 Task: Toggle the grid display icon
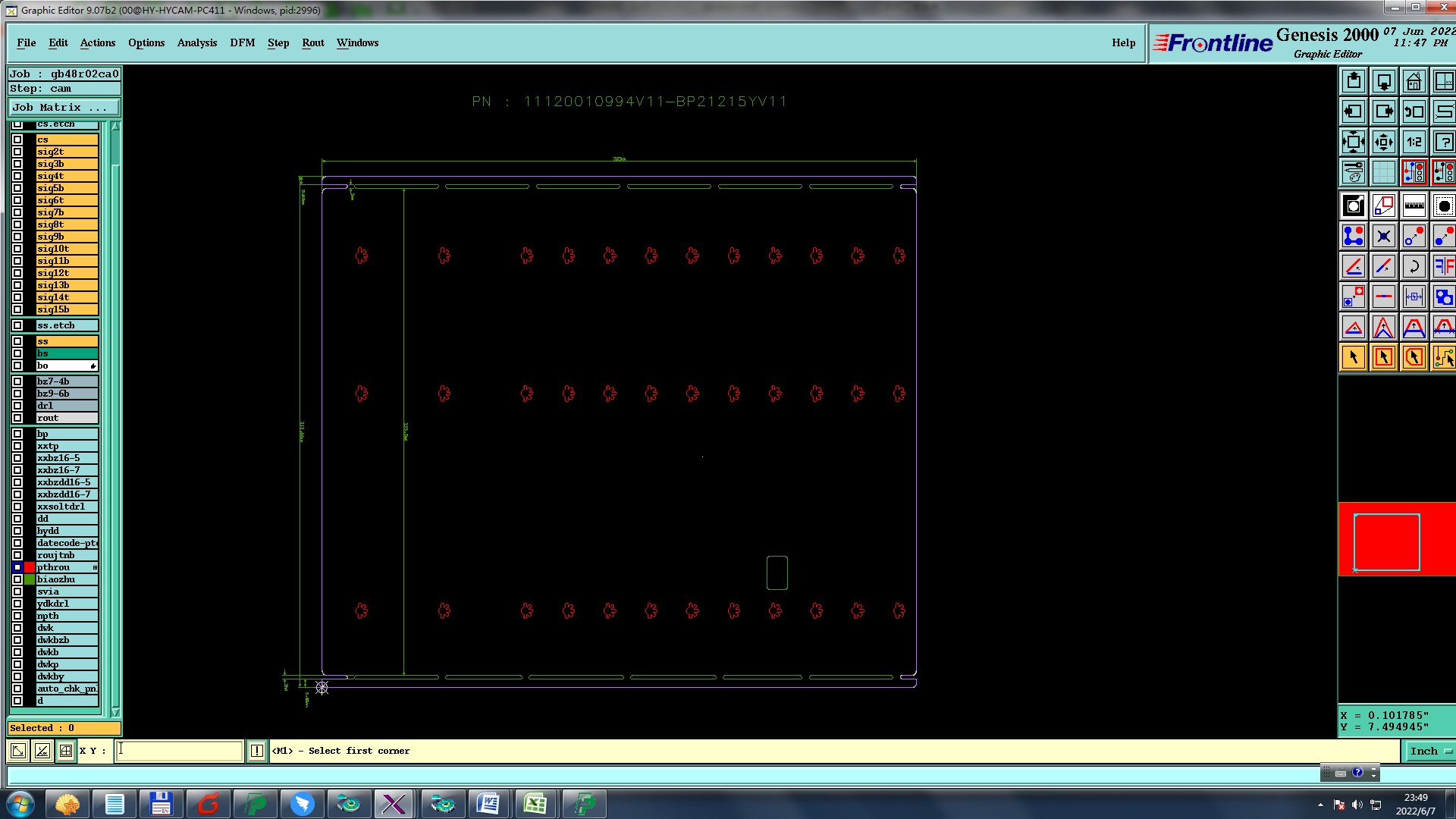click(1384, 172)
